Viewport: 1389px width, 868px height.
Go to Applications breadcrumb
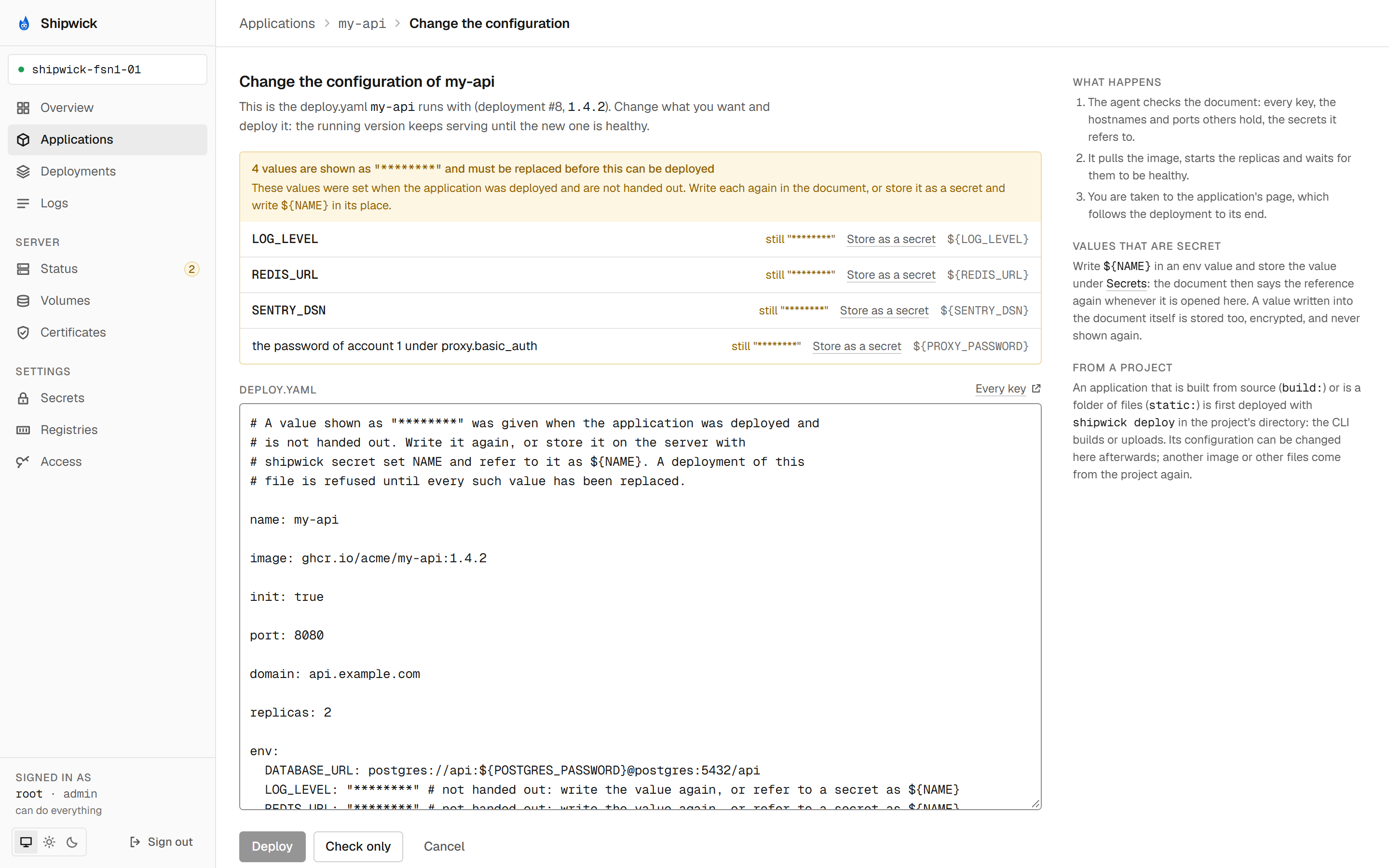[x=277, y=24]
